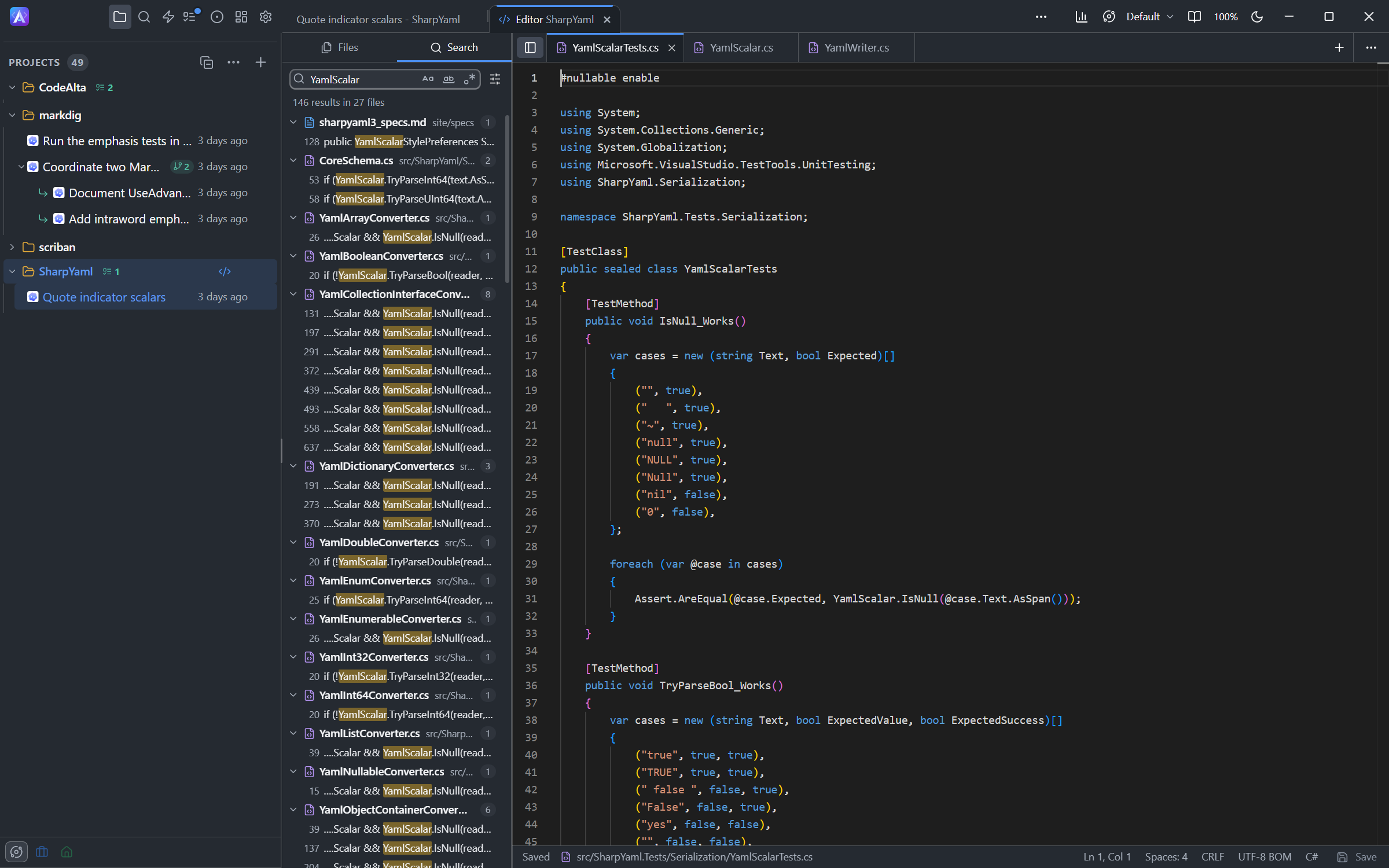
Task: Click the copy windows icon in Projects header
Action: point(207,62)
